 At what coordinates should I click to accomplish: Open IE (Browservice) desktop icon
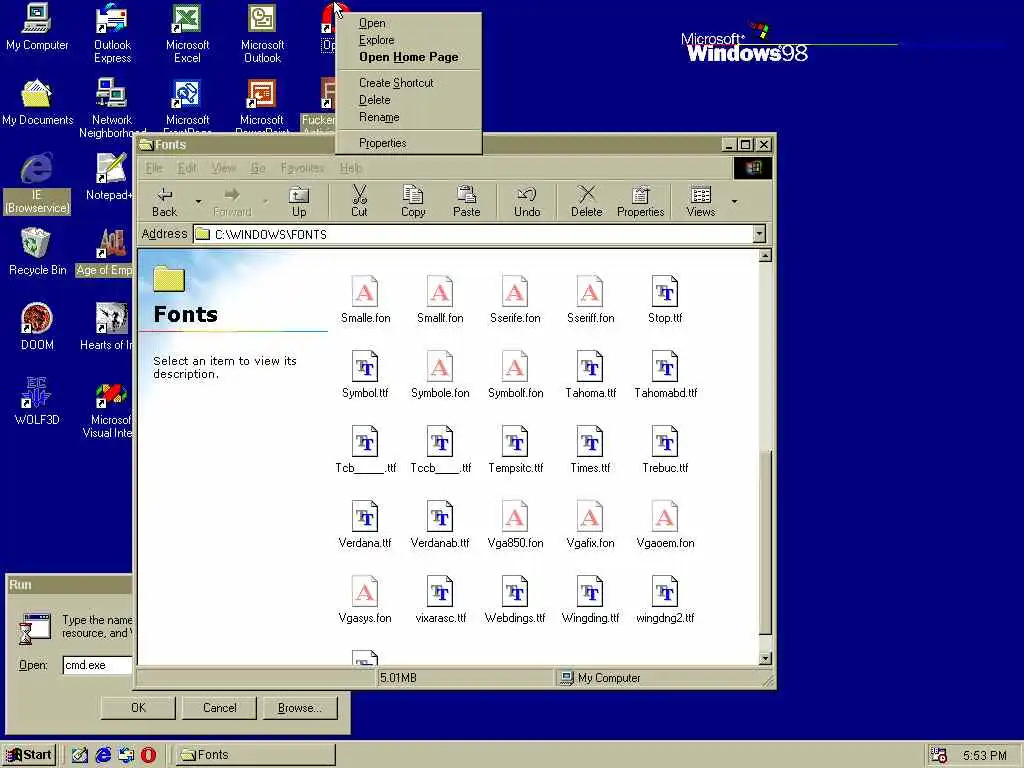coord(37,183)
